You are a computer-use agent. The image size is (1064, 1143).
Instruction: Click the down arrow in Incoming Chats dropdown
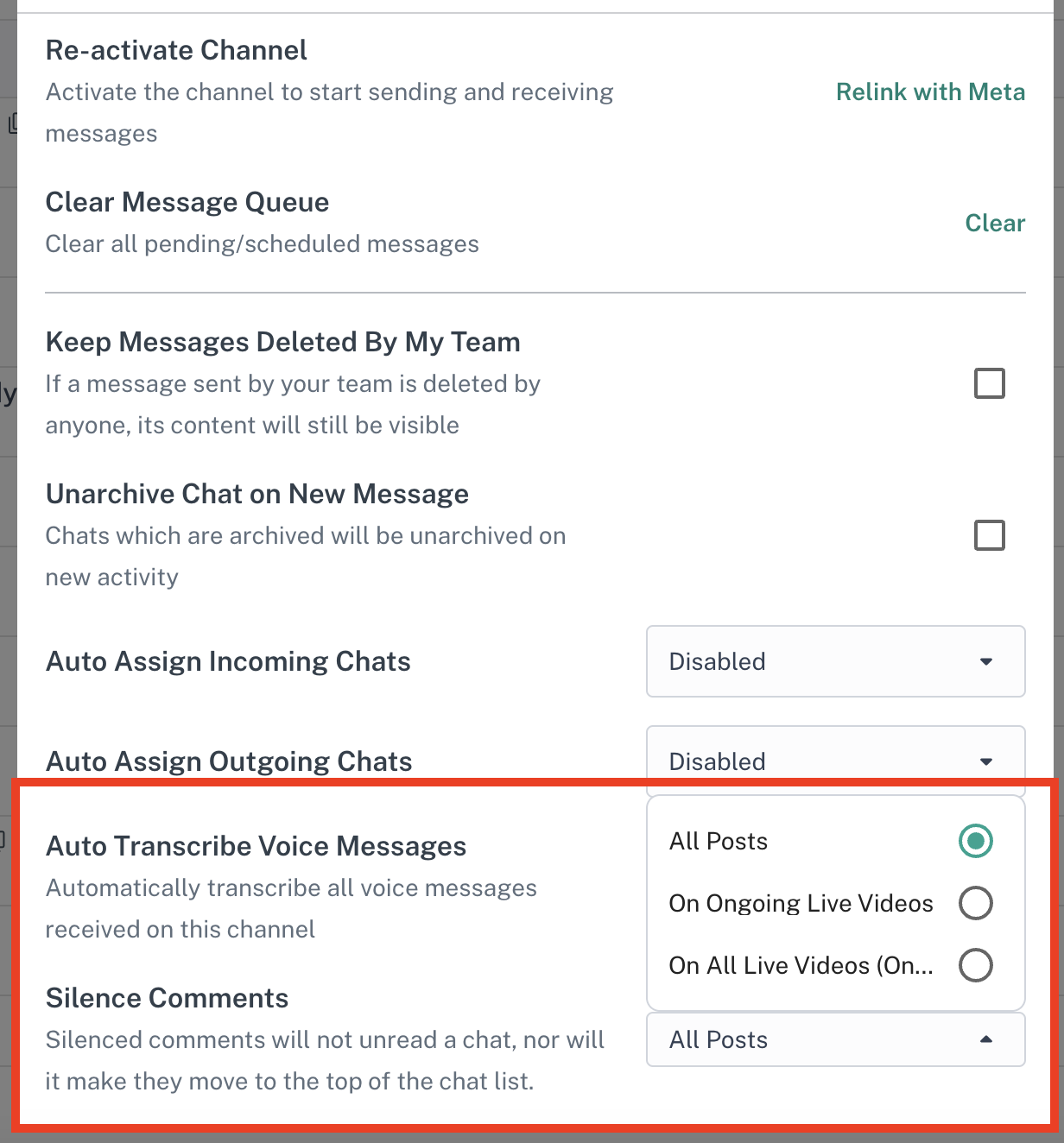click(986, 662)
